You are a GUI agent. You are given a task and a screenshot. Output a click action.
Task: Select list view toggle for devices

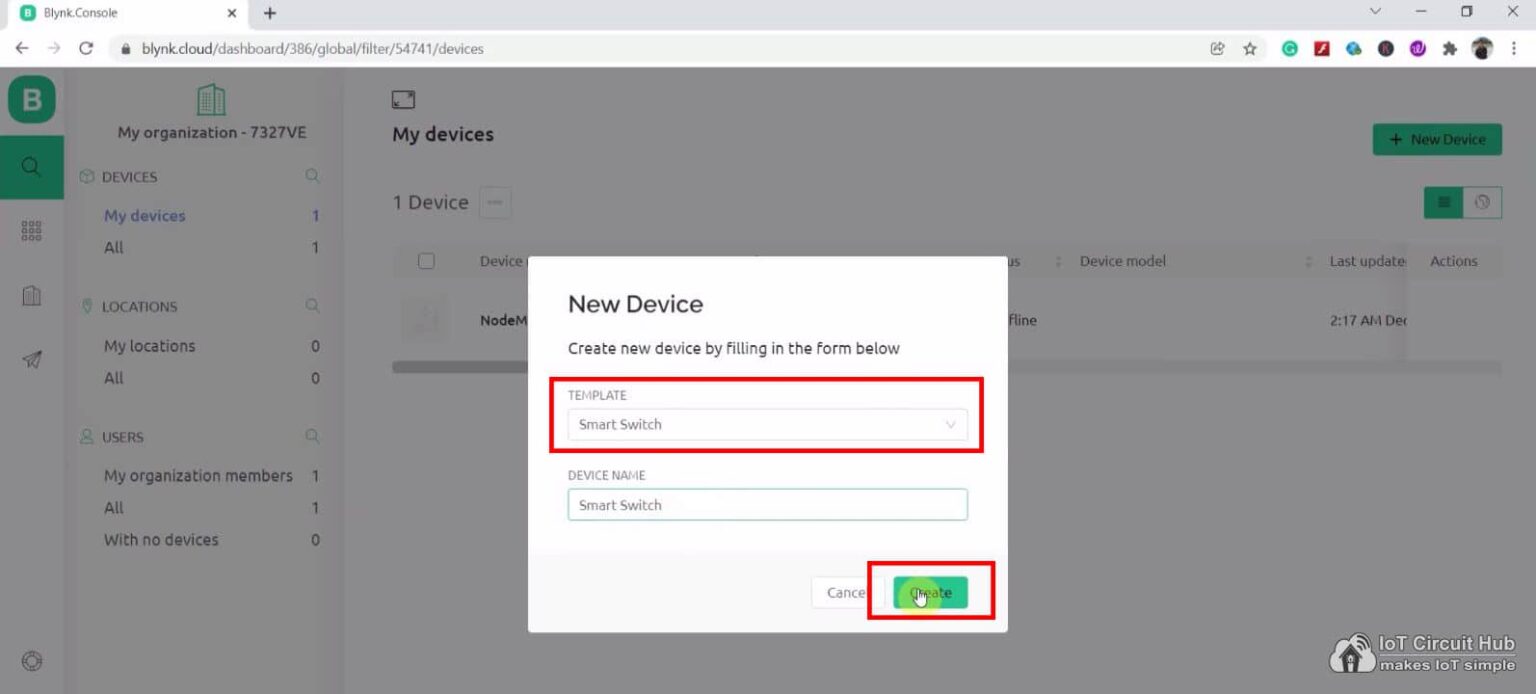pos(1442,202)
